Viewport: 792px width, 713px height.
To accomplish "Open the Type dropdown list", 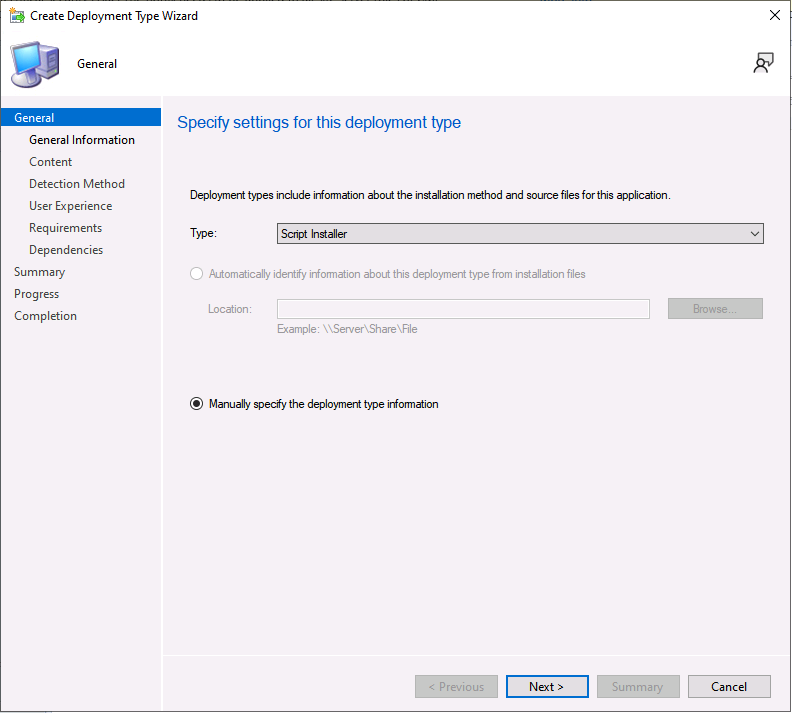I will point(520,234).
